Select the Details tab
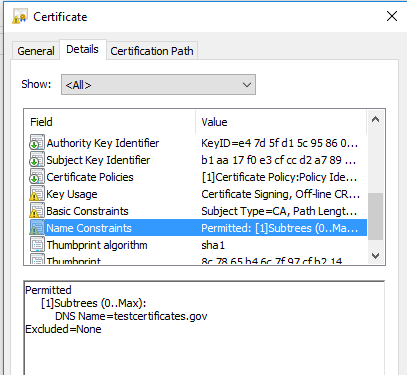Screen dimensions: 407x381 pos(82,49)
